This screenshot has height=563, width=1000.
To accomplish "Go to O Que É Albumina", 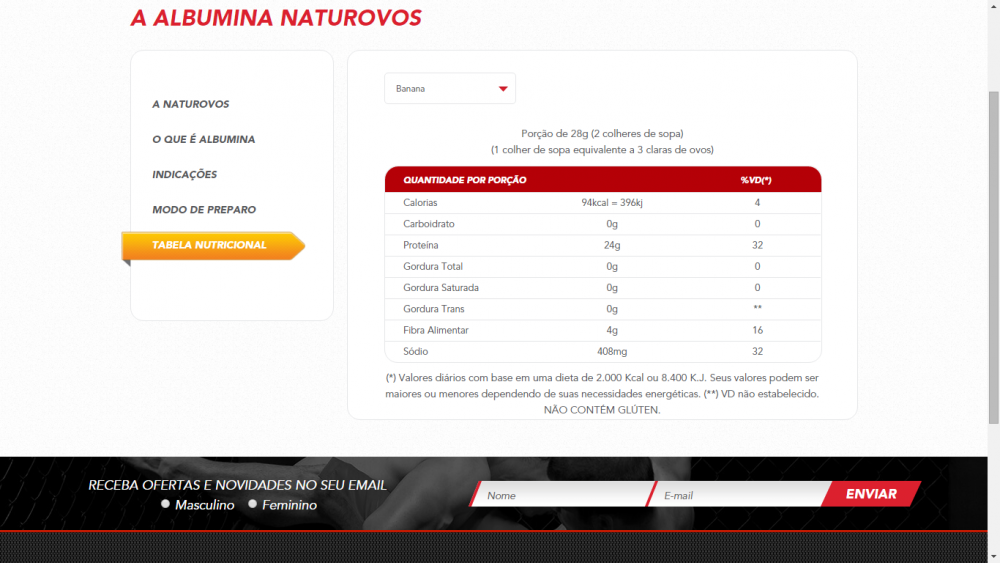I will [203, 140].
